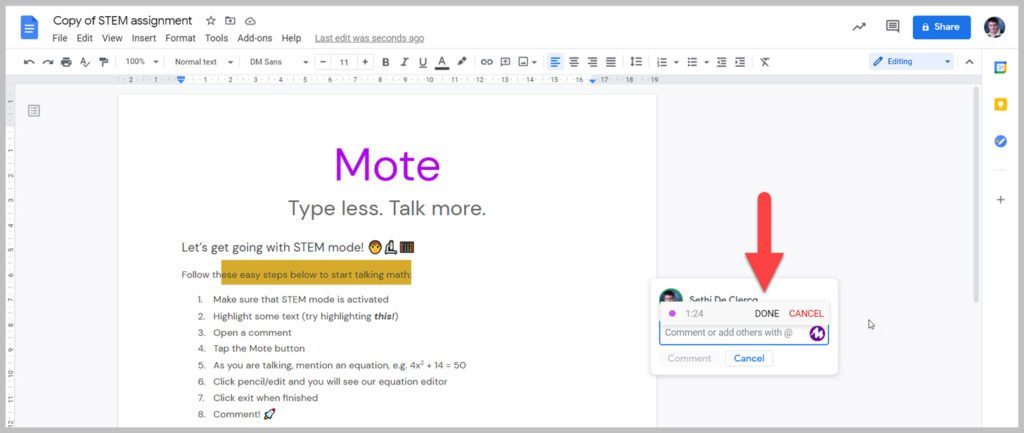Print the document using the printer icon
This screenshot has width=1024, height=433.
tap(66, 62)
